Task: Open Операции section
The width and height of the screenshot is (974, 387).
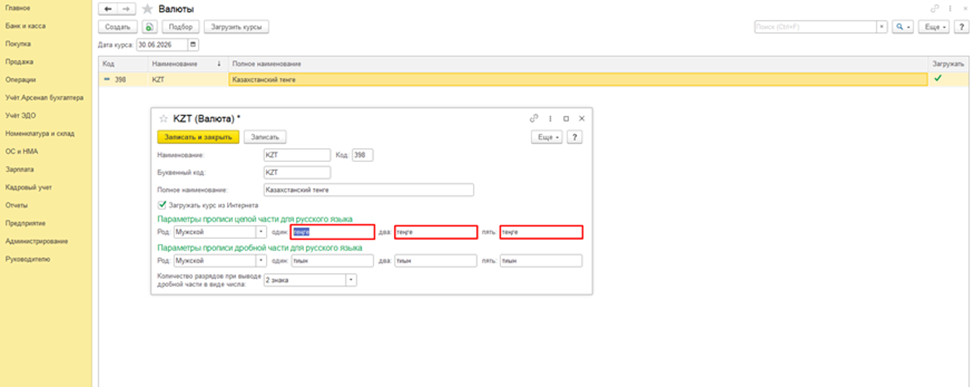Action: pos(20,80)
